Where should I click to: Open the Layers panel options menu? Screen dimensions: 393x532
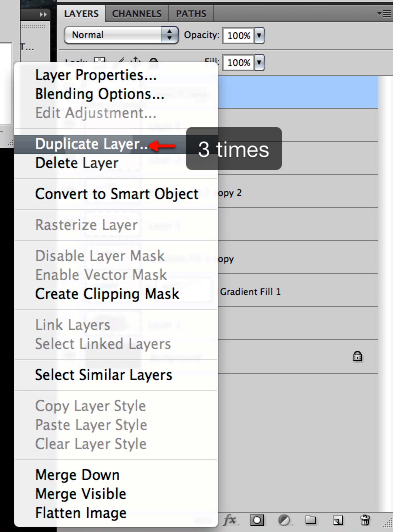[x=384, y=14]
